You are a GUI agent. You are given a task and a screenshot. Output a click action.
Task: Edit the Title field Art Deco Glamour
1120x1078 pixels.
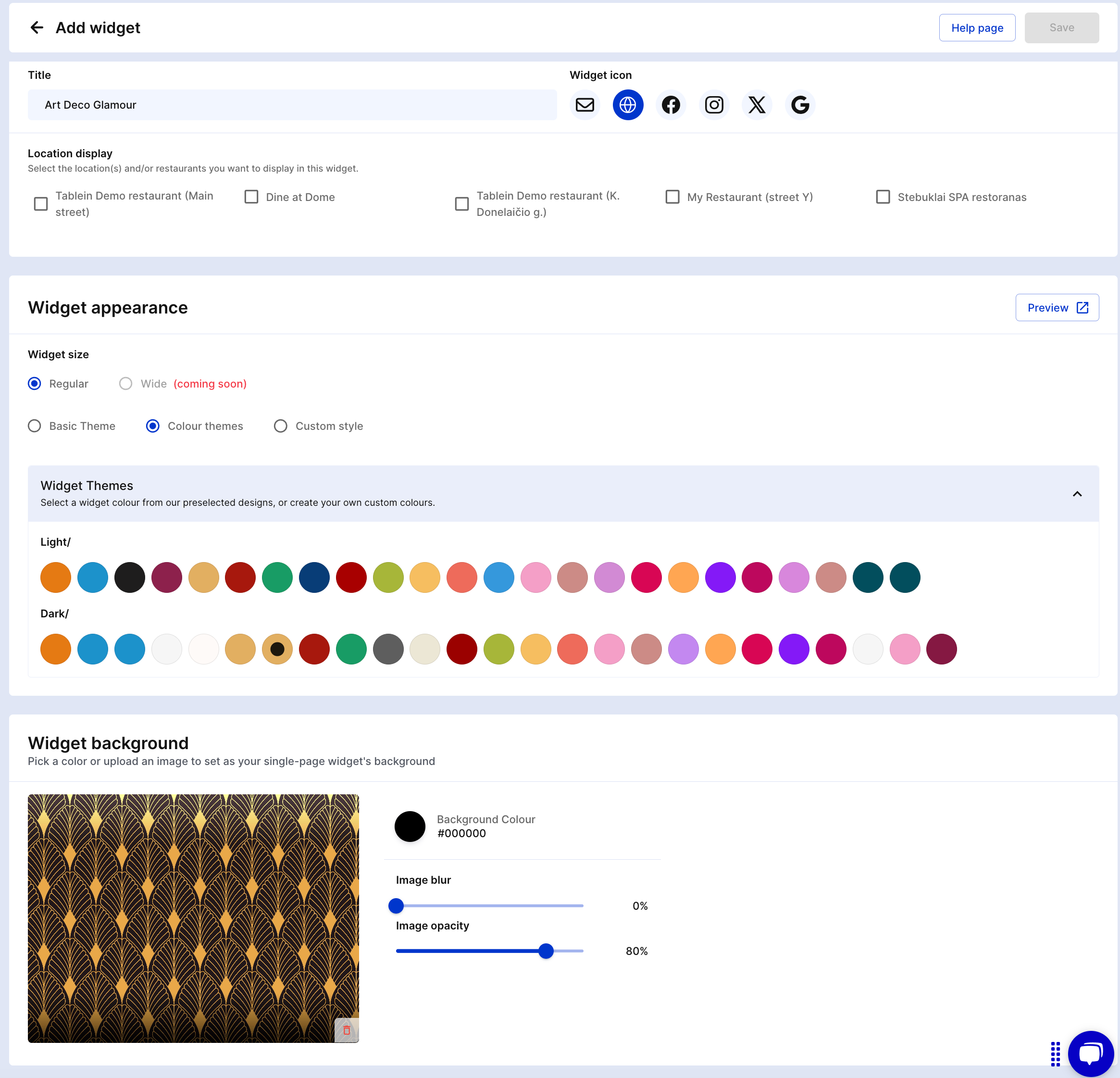292,105
